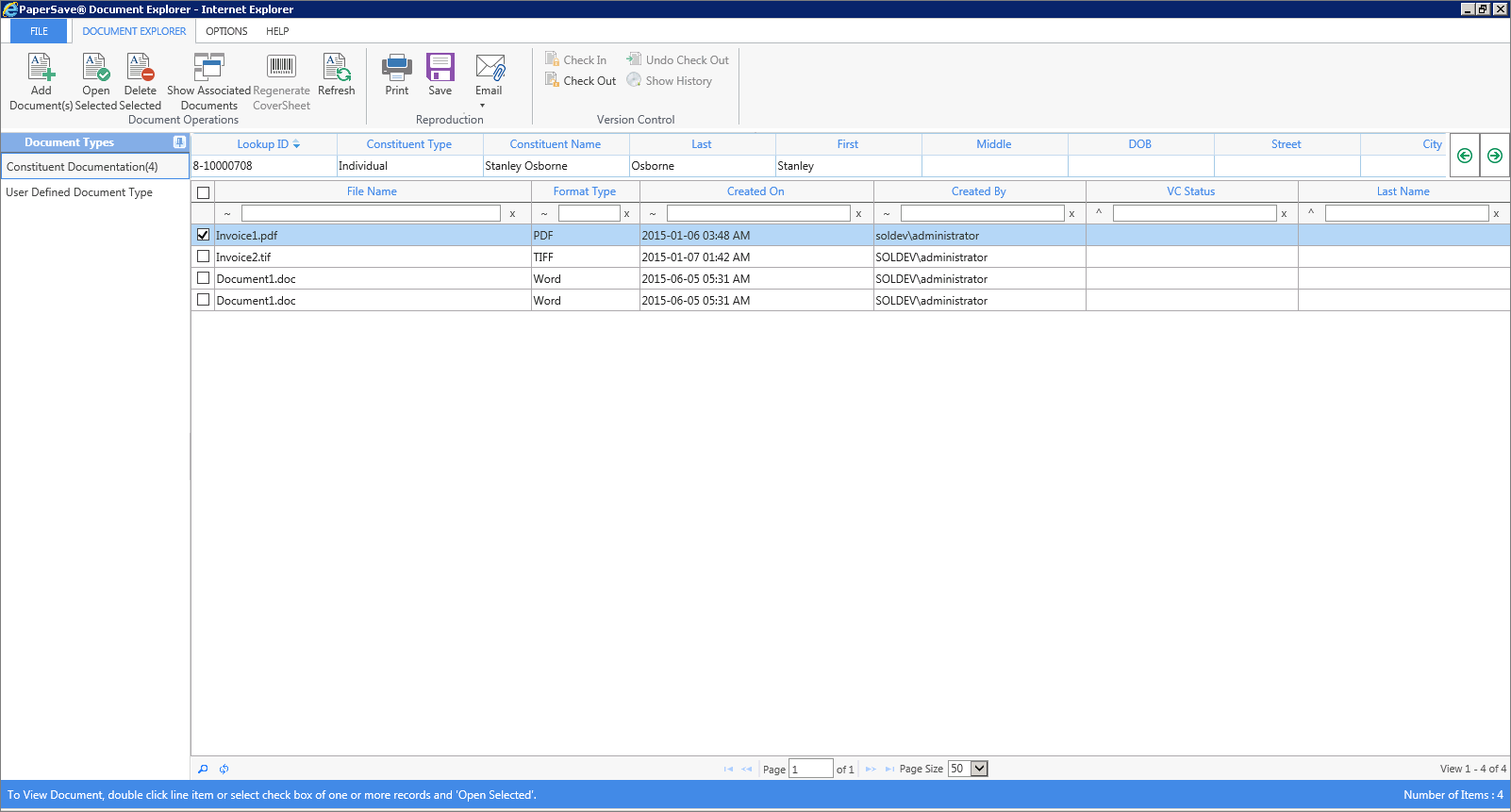Sort by VC Status column header
The width and height of the screenshot is (1511, 812).
pyautogui.click(x=1191, y=191)
